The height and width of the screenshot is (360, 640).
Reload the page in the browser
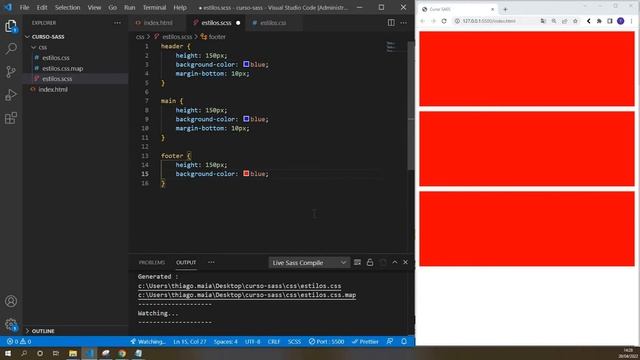click(444, 21)
